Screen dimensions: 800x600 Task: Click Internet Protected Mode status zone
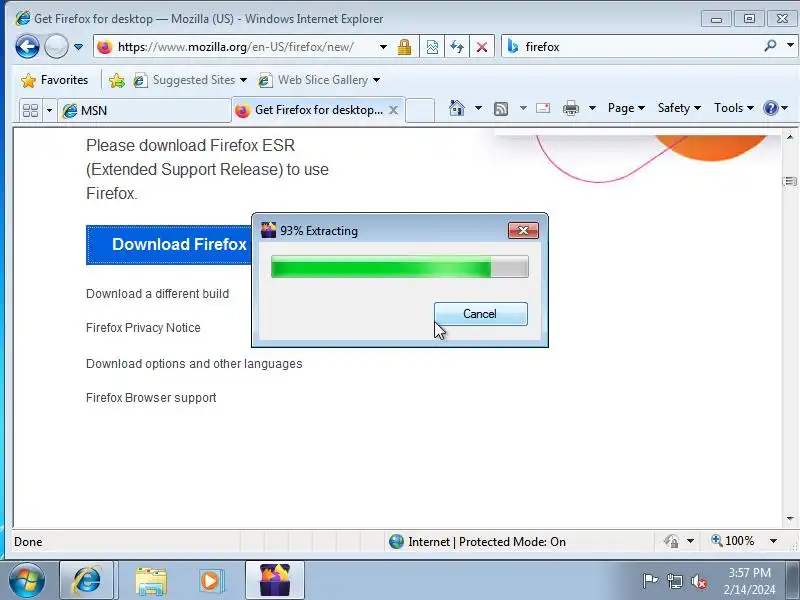(x=477, y=541)
